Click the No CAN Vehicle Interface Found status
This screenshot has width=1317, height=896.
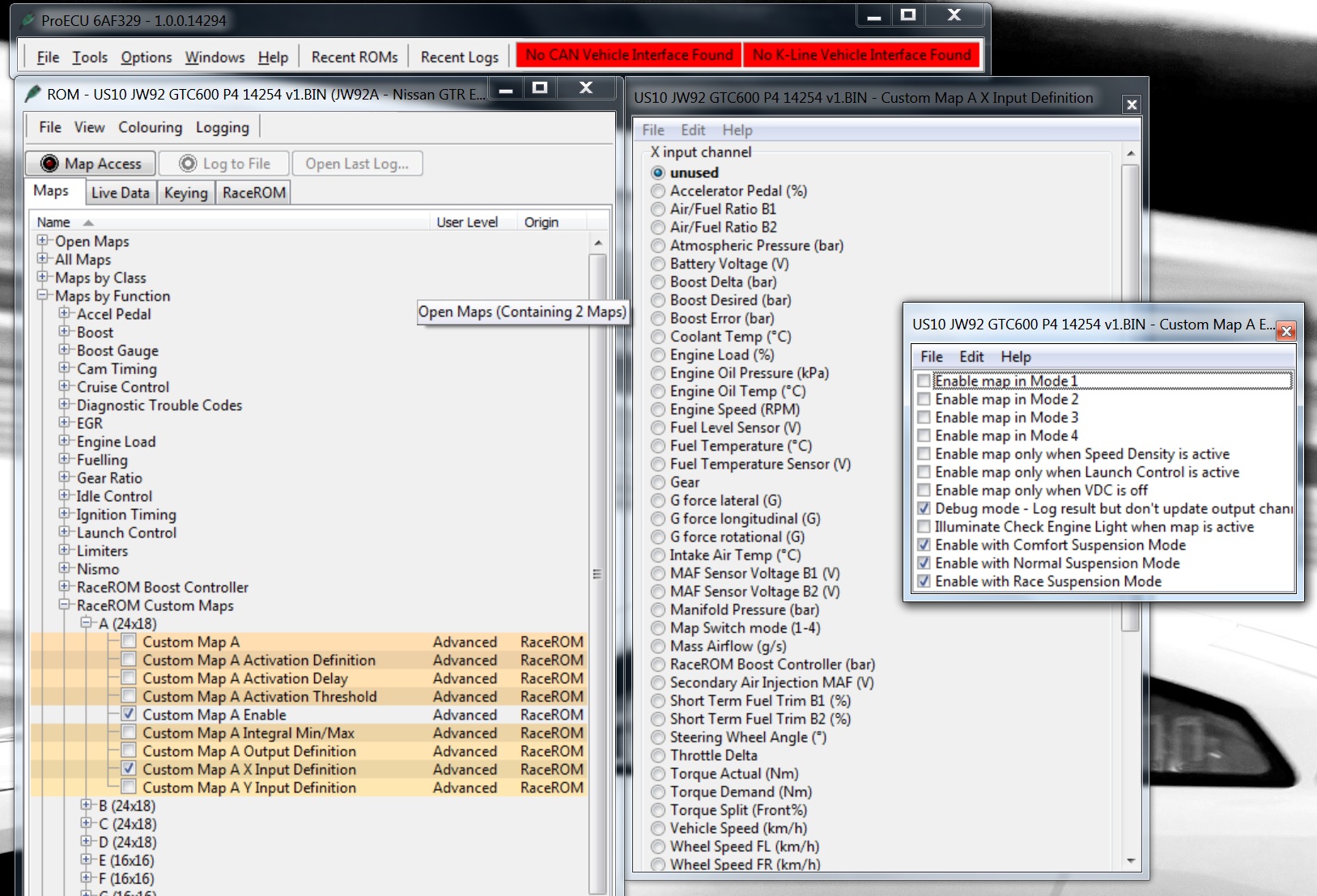(x=629, y=55)
